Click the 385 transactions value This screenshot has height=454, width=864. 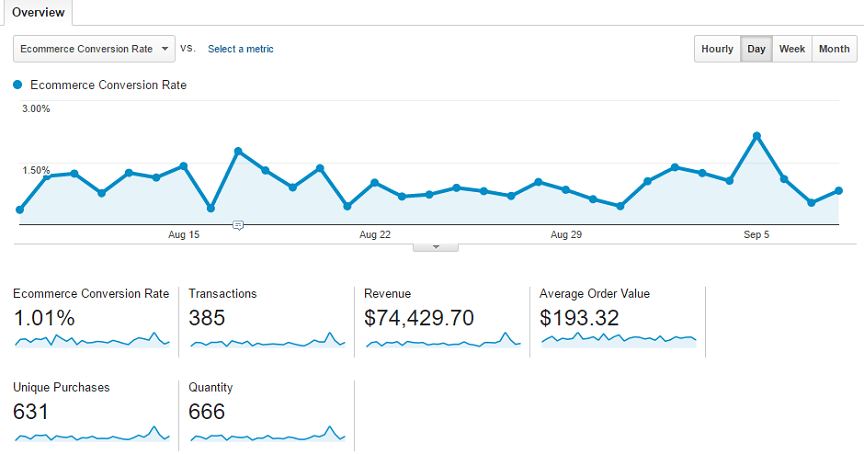coord(207,318)
